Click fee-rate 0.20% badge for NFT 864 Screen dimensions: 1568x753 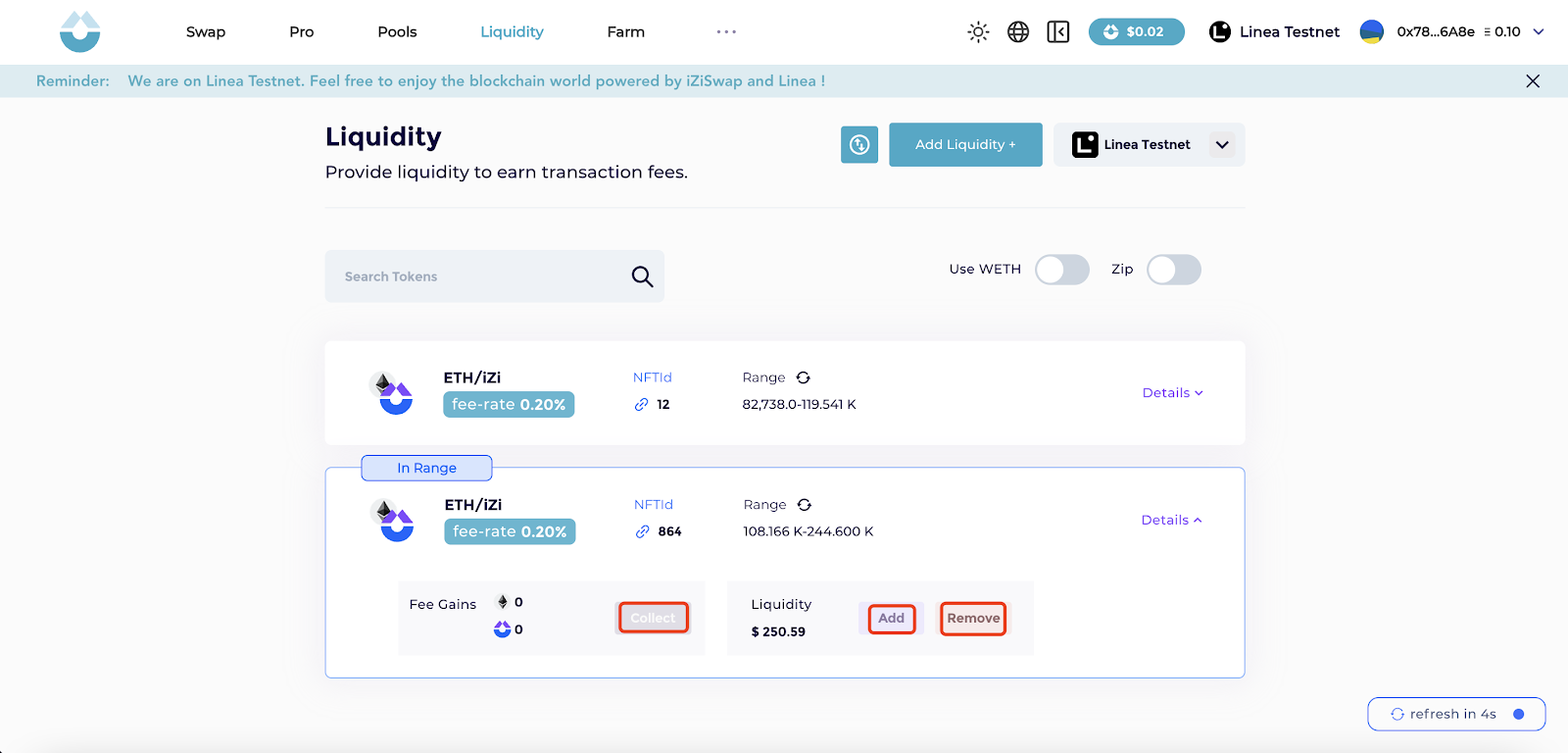point(510,532)
